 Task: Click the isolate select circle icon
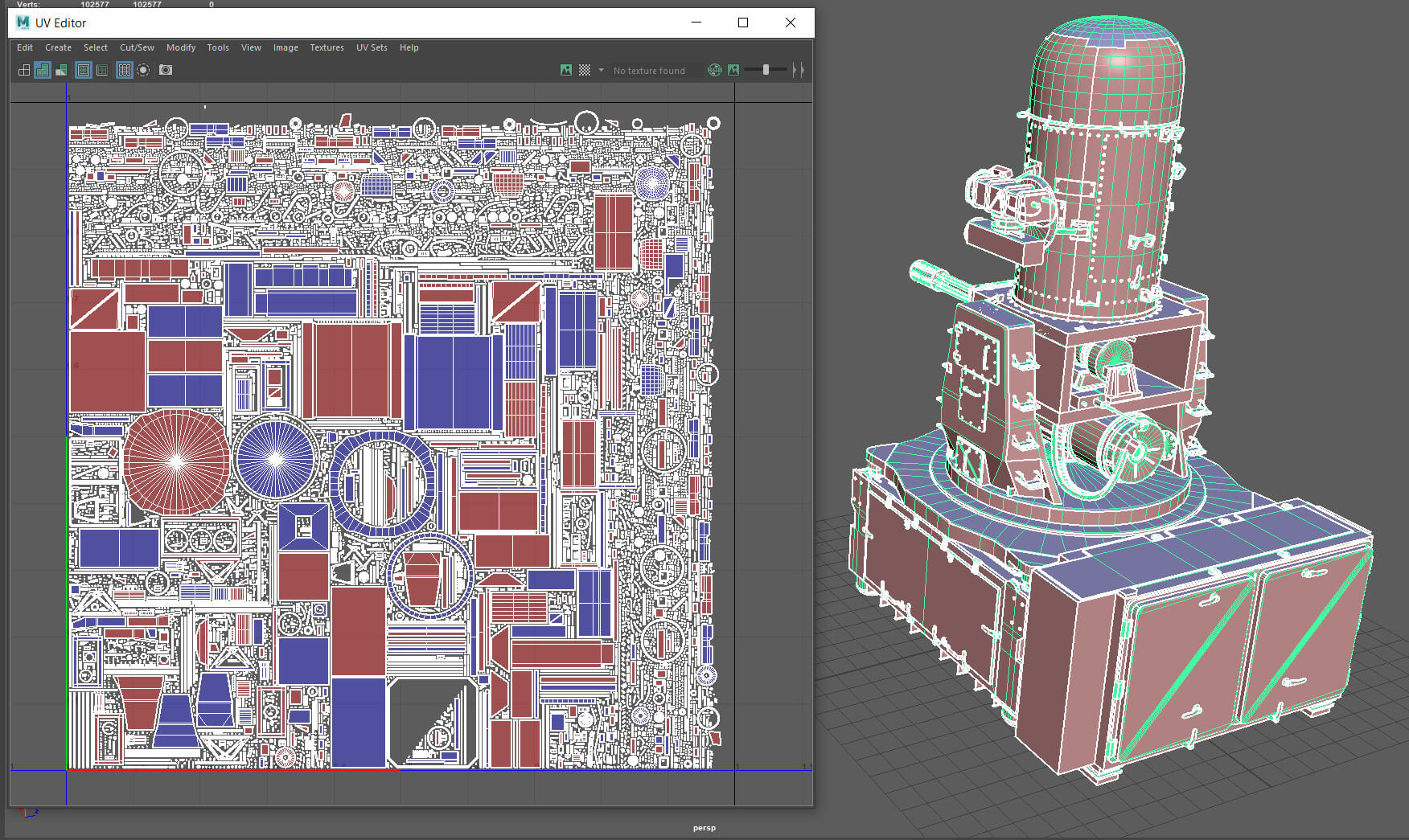point(143,70)
